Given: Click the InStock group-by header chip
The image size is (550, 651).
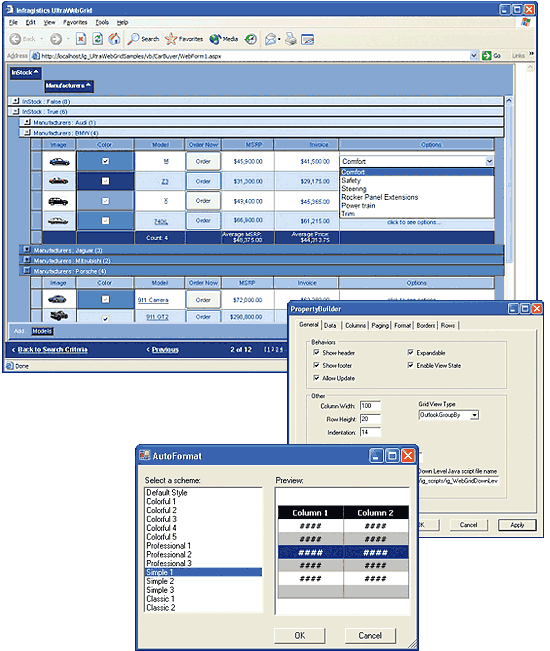Looking at the screenshot, I should pos(25,73).
